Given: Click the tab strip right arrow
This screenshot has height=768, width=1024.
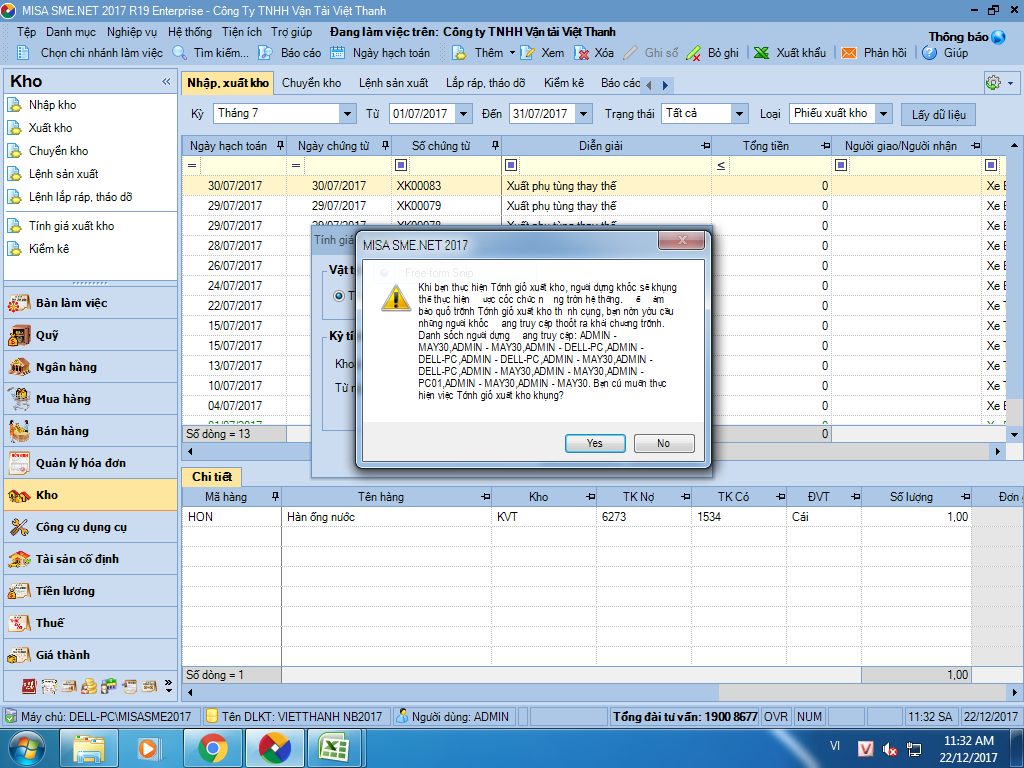Looking at the screenshot, I should pos(665,85).
